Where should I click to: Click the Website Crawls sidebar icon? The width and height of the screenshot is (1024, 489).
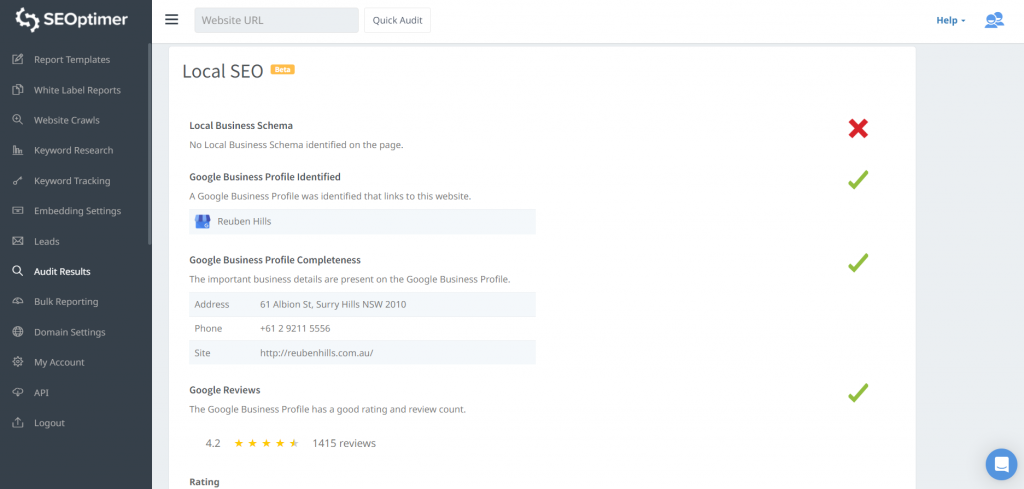pyautogui.click(x=18, y=120)
